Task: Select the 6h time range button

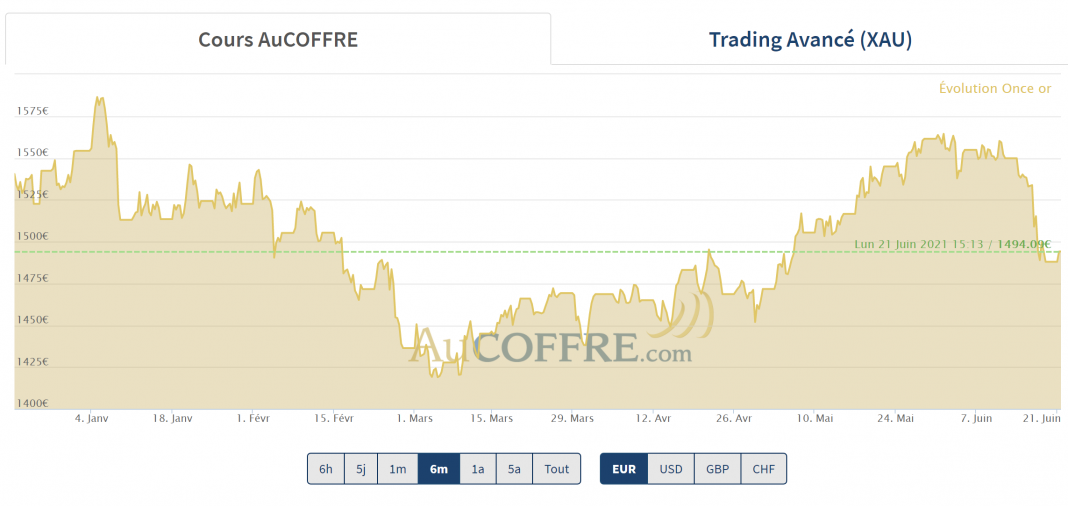Action: [x=326, y=469]
